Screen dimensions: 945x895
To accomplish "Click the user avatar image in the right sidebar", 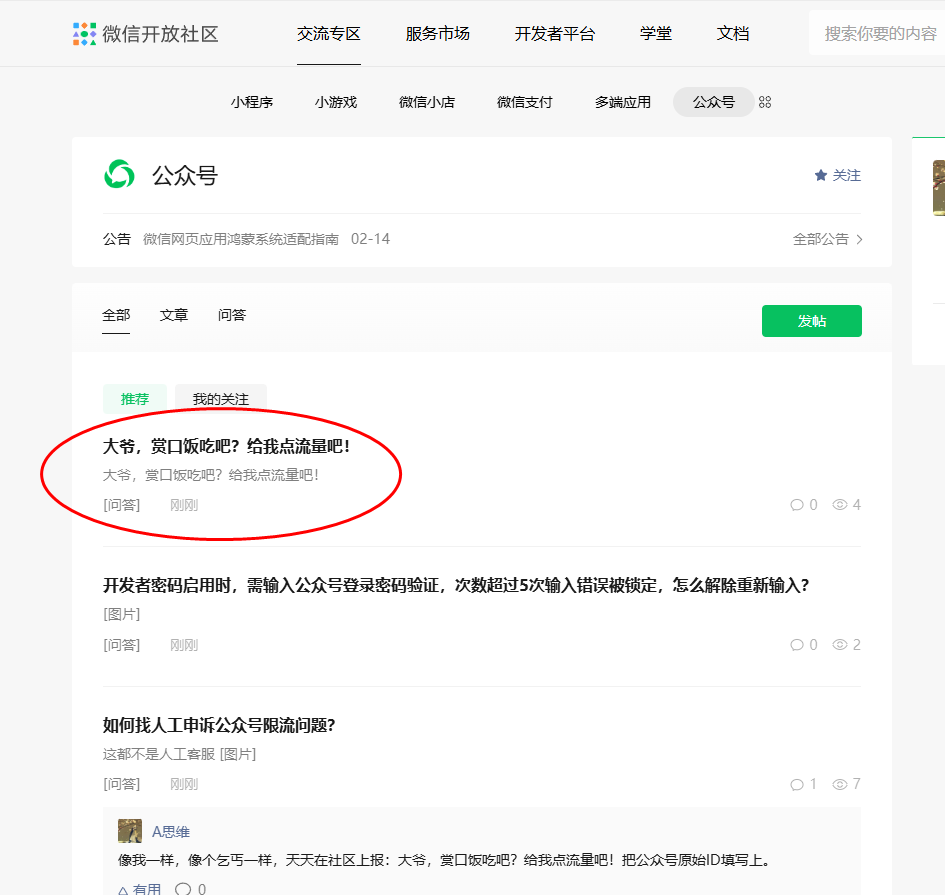I will coord(938,187).
